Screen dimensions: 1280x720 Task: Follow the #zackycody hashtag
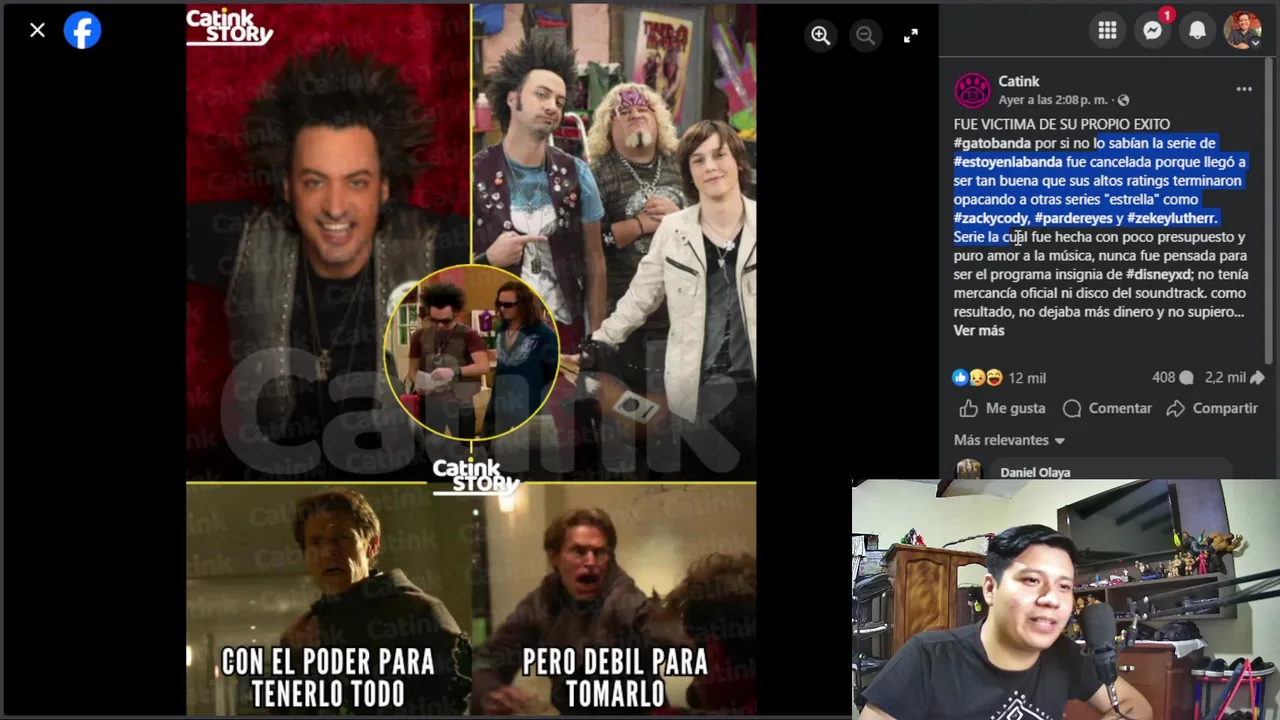tap(991, 218)
